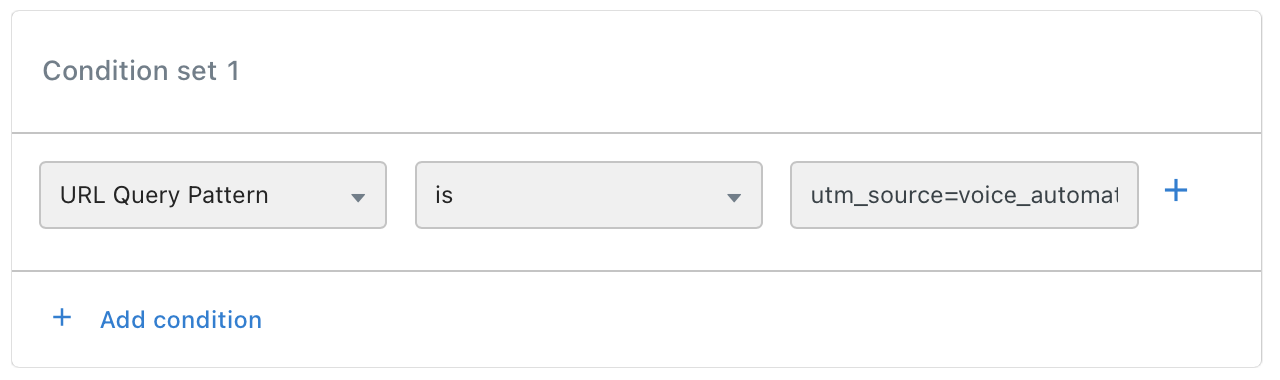Select the 'Condition set 1' heading
The width and height of the screenshot is (1280, 380).
click(x=141, y=71)
